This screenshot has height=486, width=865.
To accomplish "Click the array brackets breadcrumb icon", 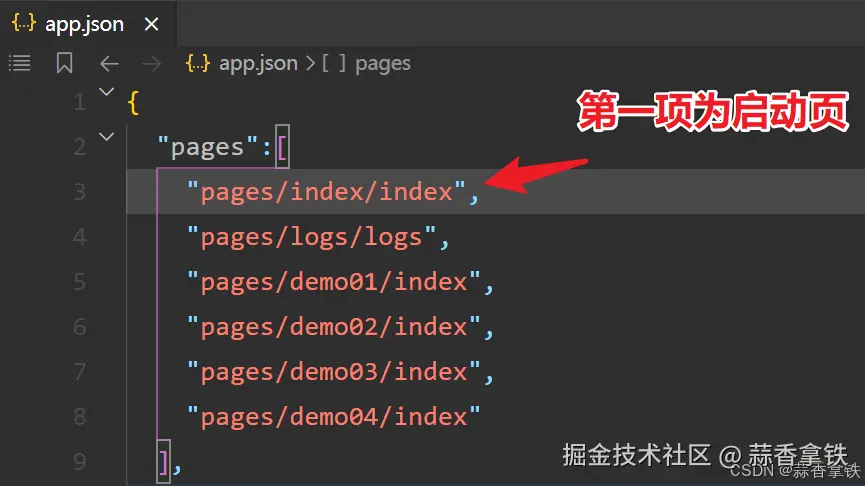I will point(334,63).
